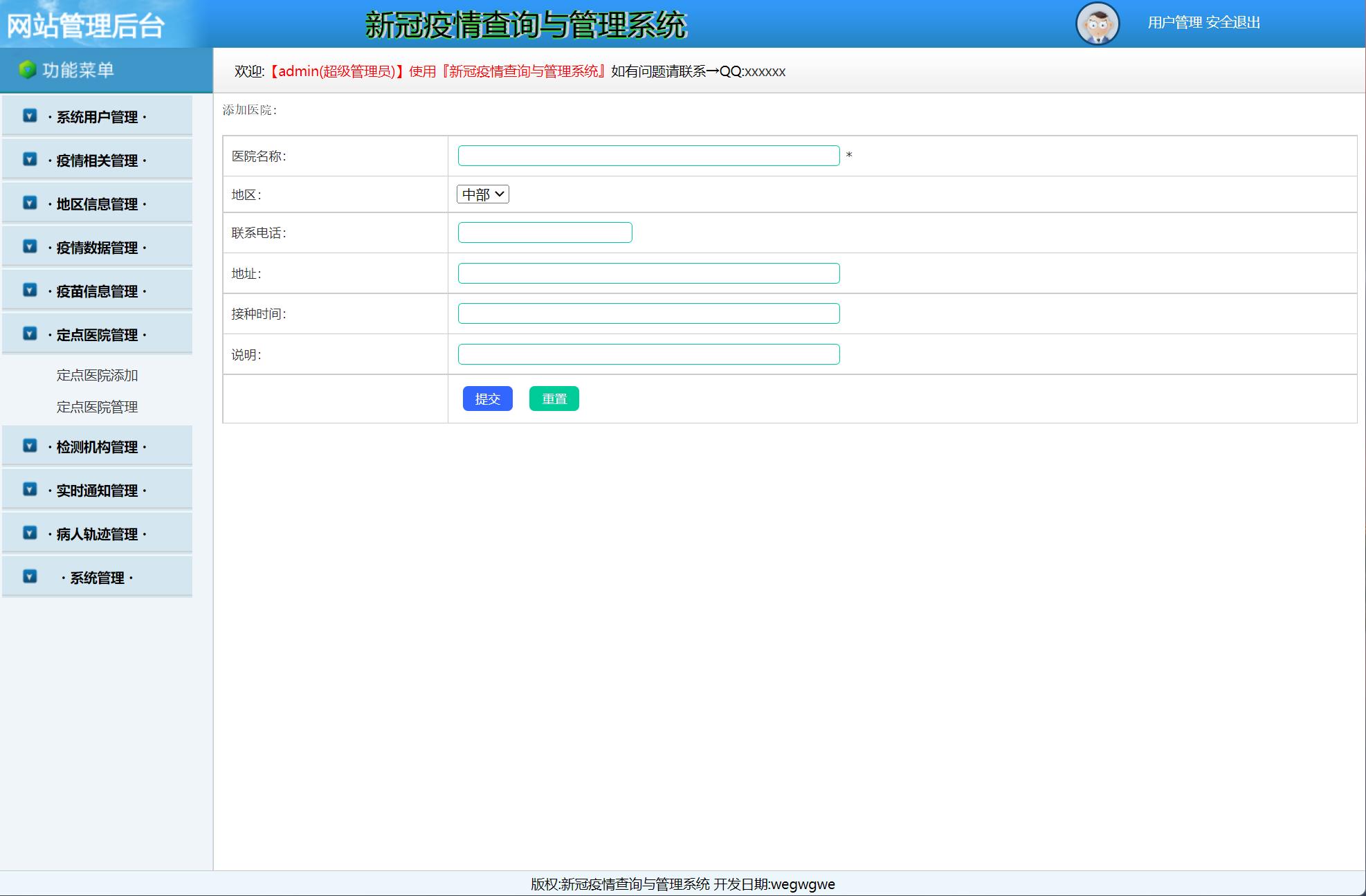Expand the 系统管理 menu section
This screenshot has height=896, width=1366.
[97, 578]
